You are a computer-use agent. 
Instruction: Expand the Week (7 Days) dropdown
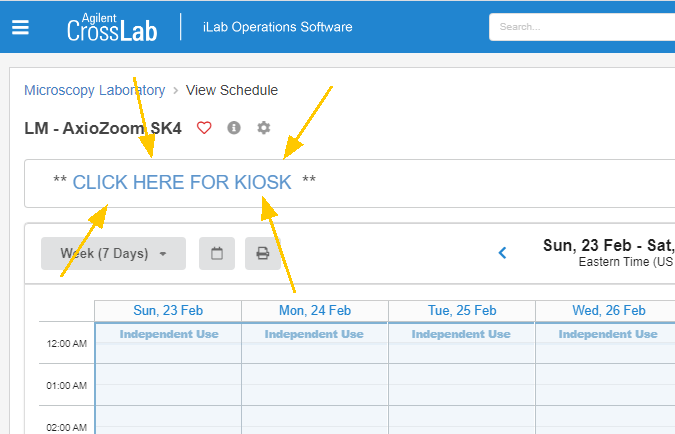(x=113, y=253)
